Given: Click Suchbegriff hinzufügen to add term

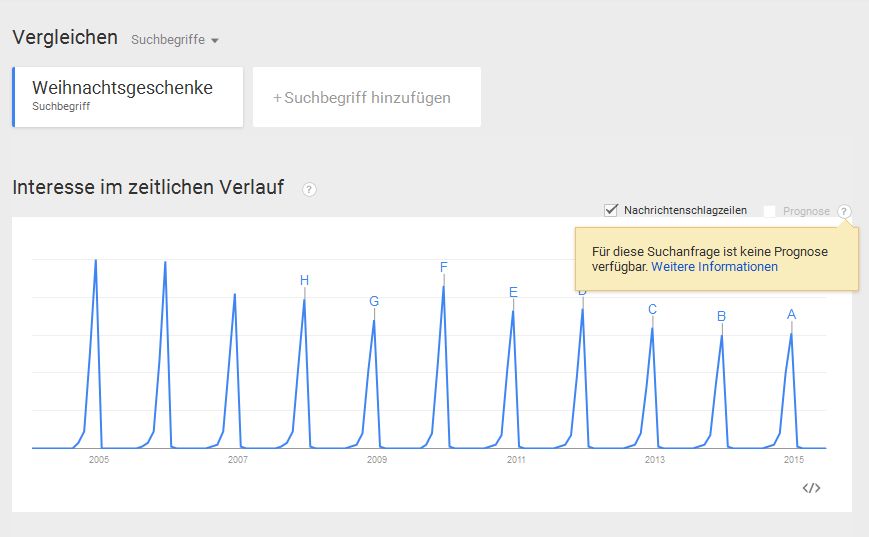Looking at the screenshot, I should coord(367,97).
